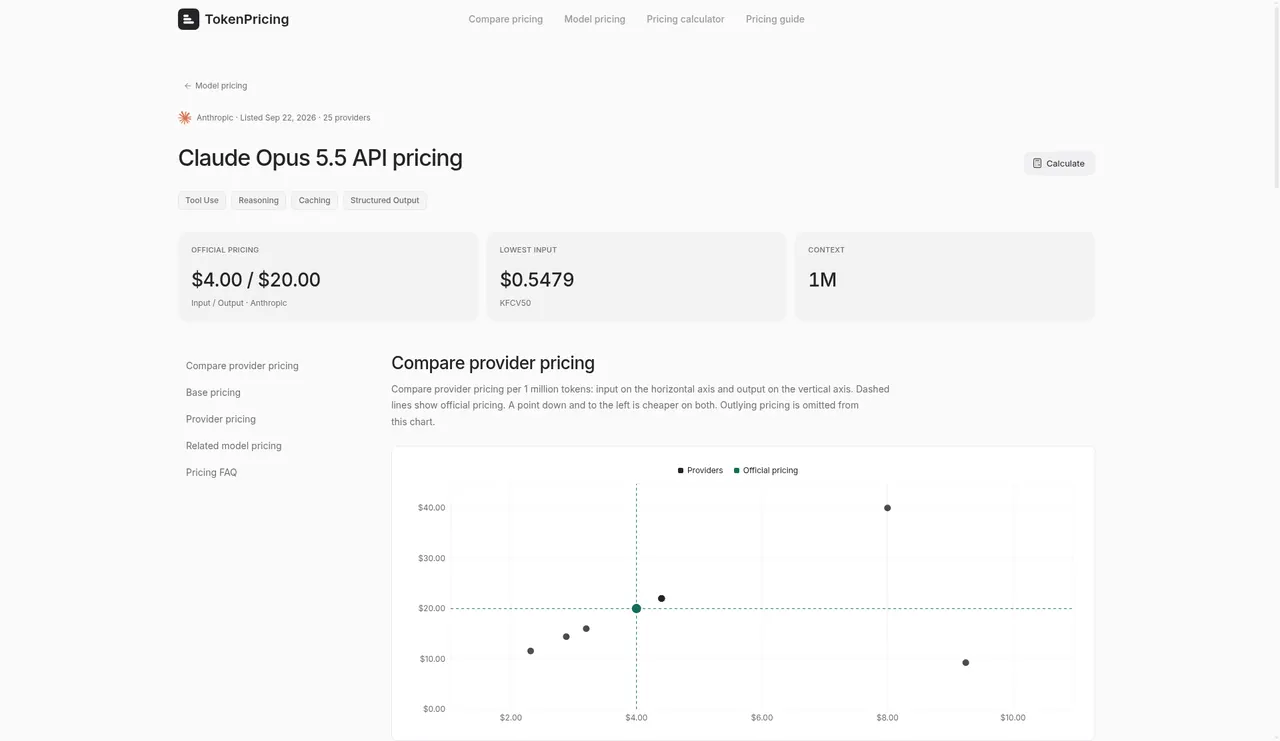The width and height of the screenshot is (1280, 741).
Task: Jump to Compare provider pricing section
Action: tap(242, 366)
